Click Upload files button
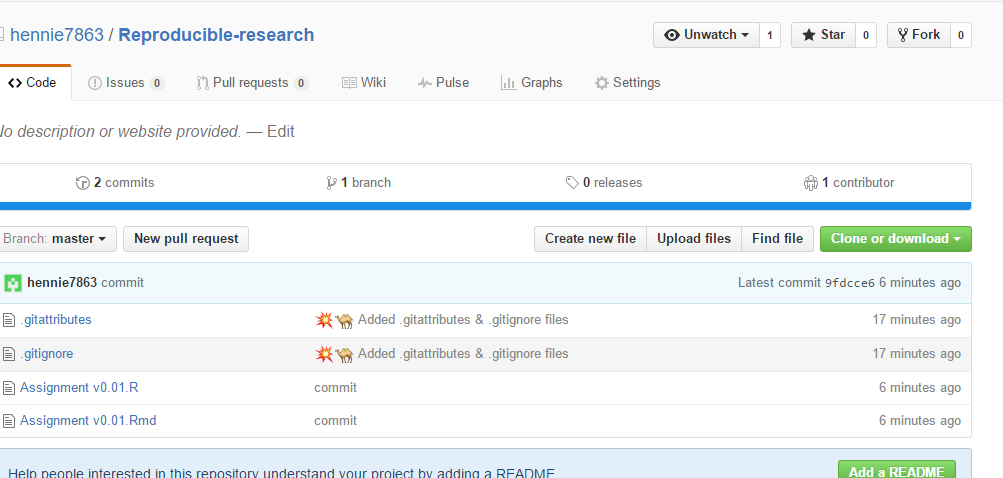The width and height of the screenshot is (1003, 478). [694, 239]
